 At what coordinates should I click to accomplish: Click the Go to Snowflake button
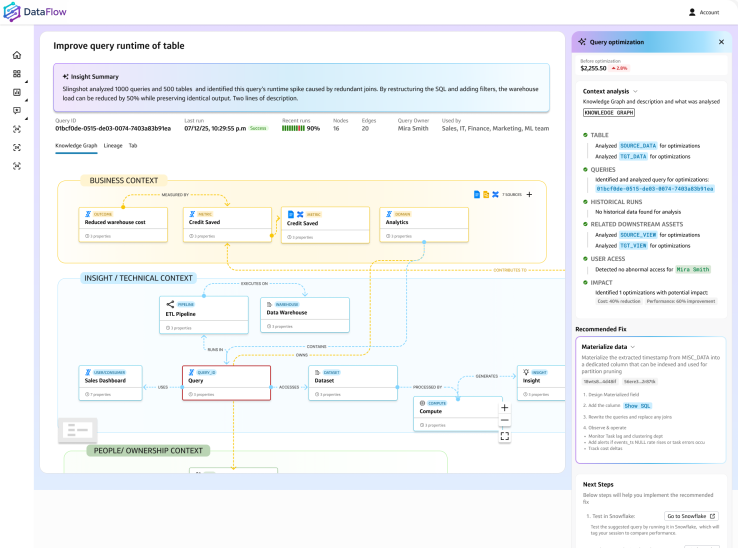tap(691, 516)
